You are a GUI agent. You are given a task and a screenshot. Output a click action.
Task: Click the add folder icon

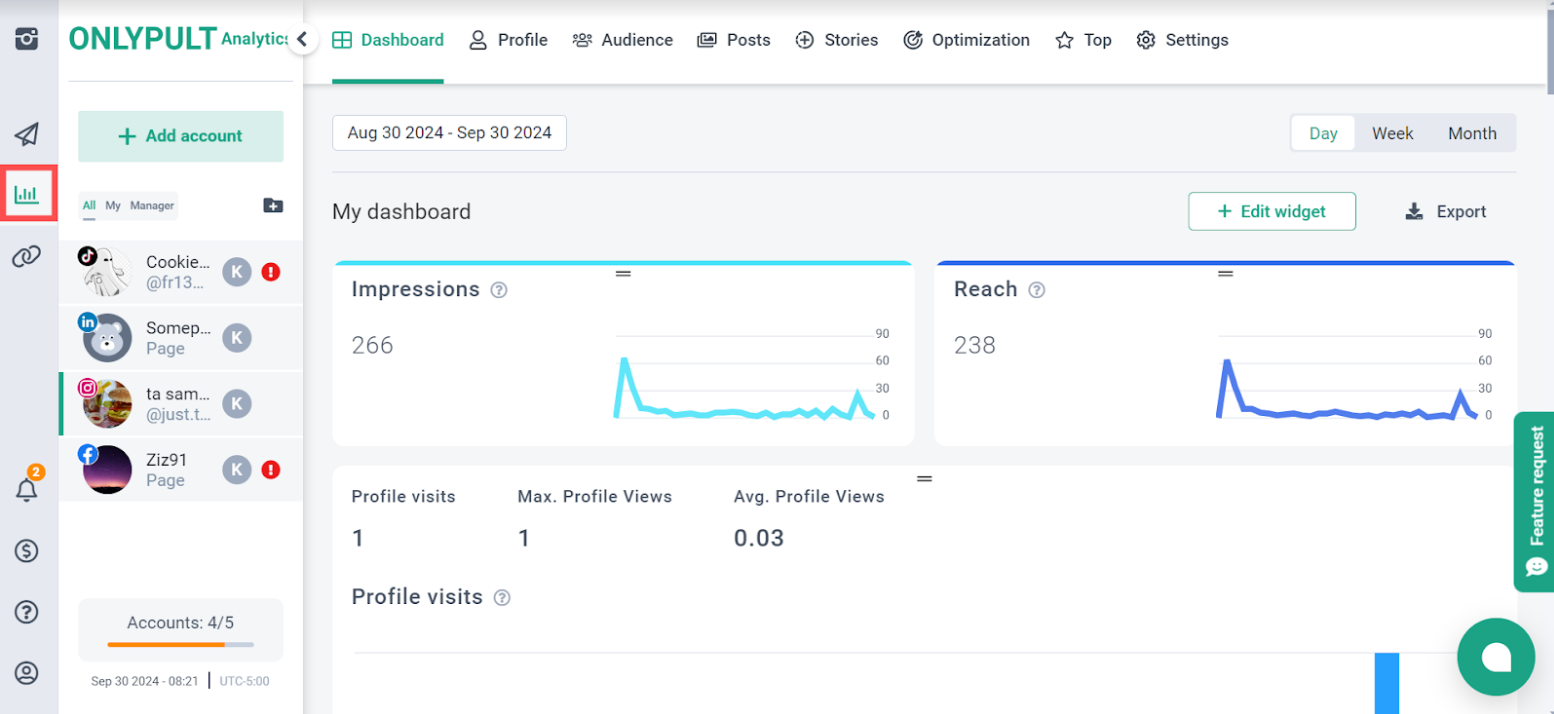[273, 205]
